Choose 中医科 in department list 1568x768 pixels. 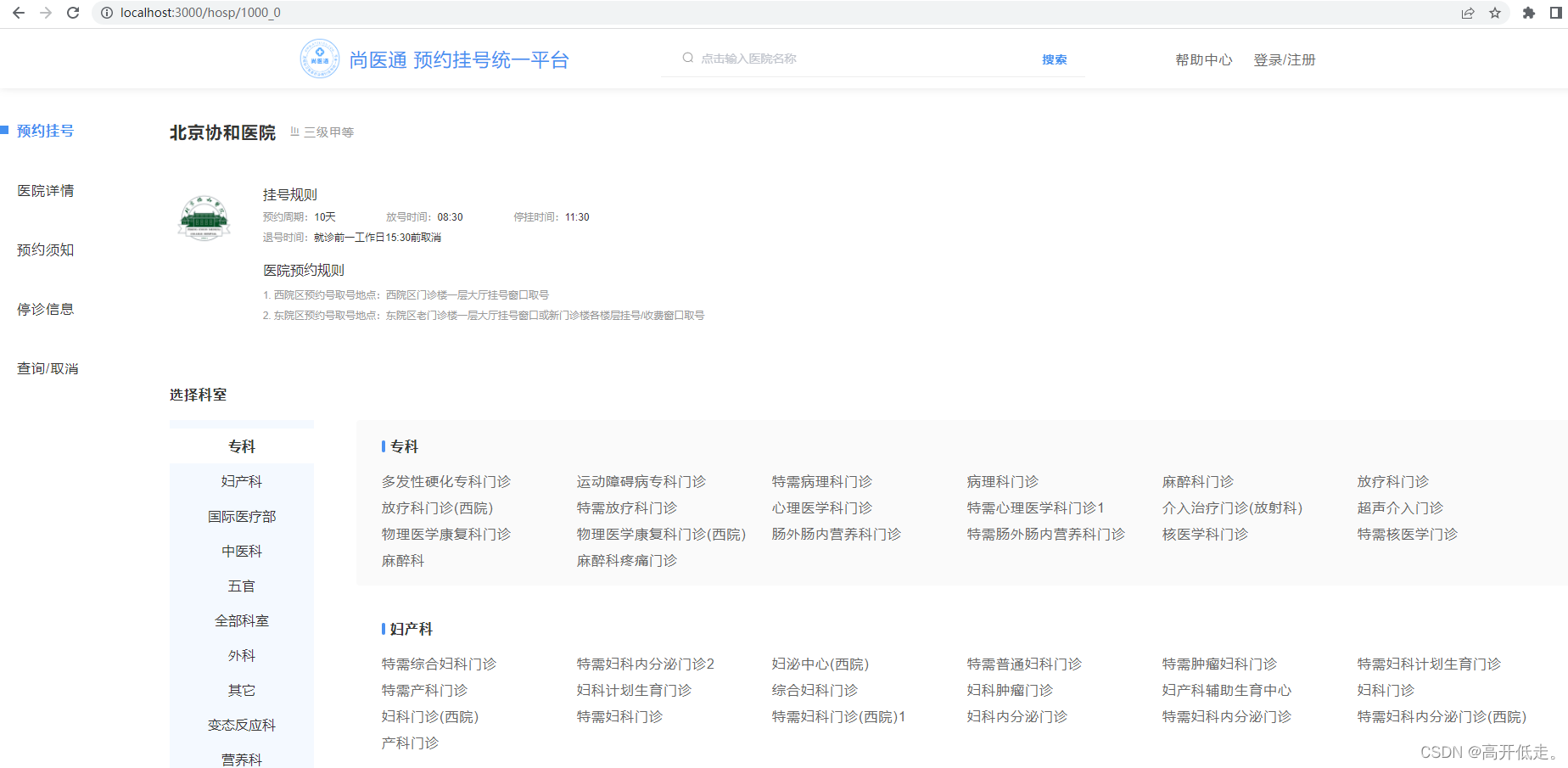[242, 551]
